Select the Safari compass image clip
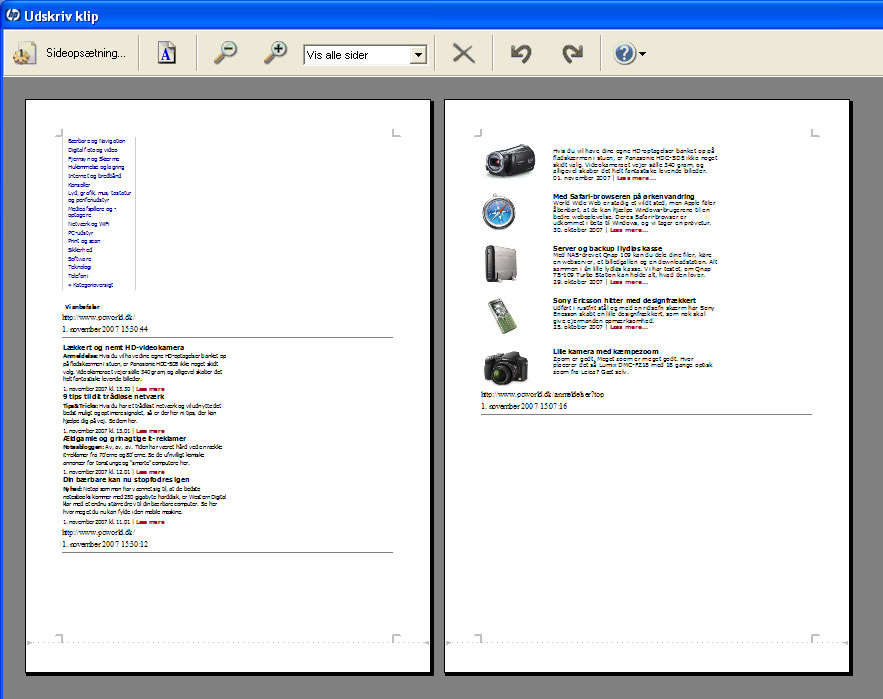 coord(500,212)
